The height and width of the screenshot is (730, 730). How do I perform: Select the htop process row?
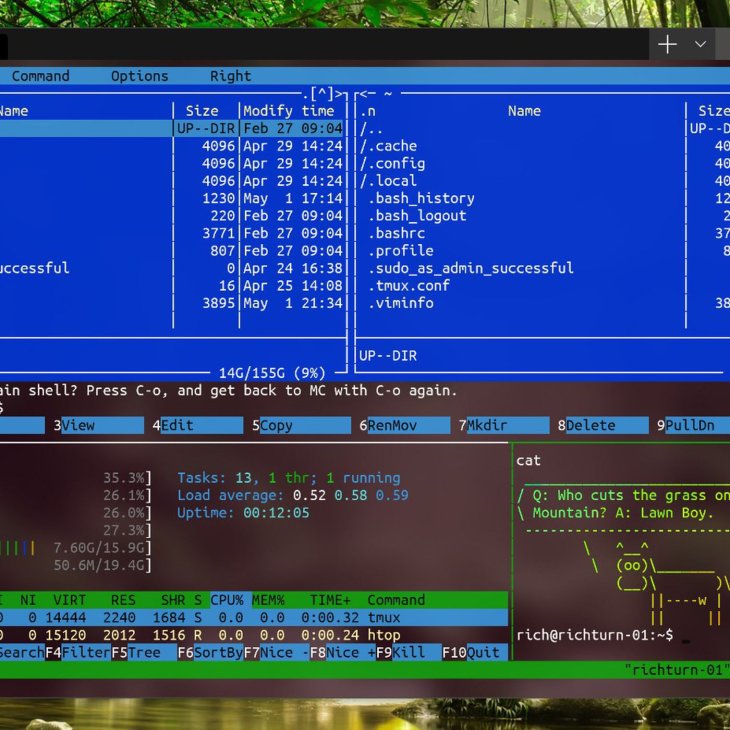[x=254, y=635]
